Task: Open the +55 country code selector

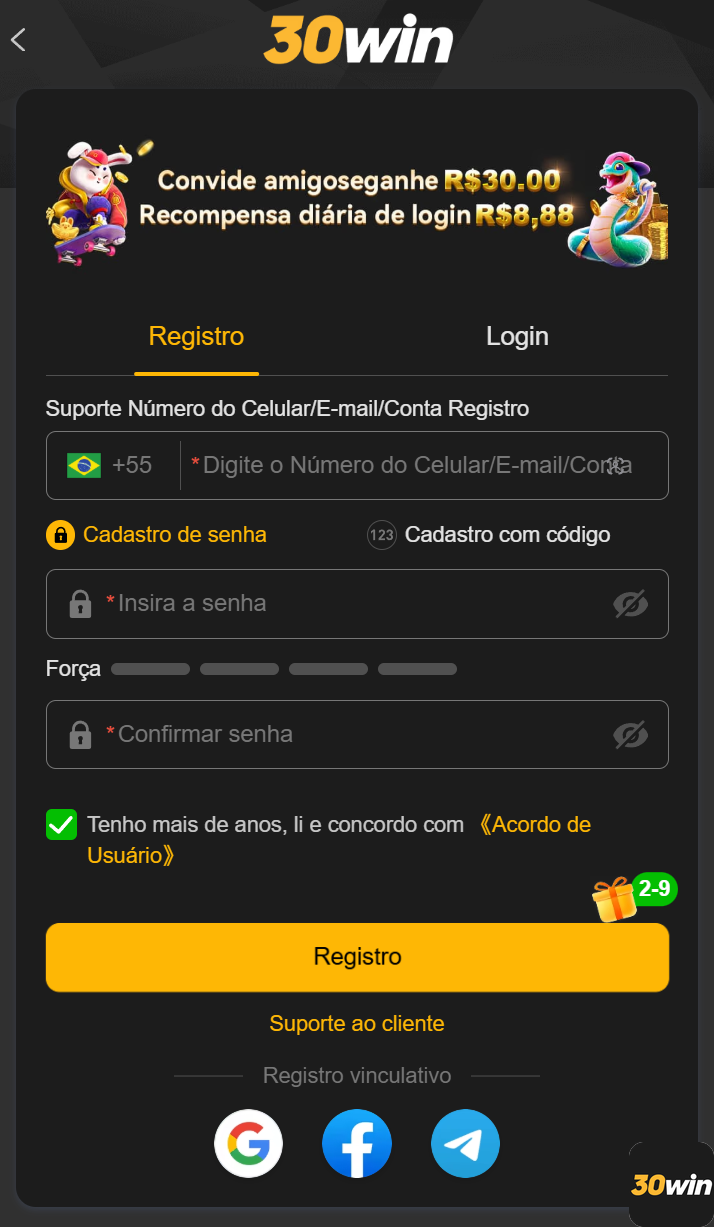Action: (x=113, y=465)
